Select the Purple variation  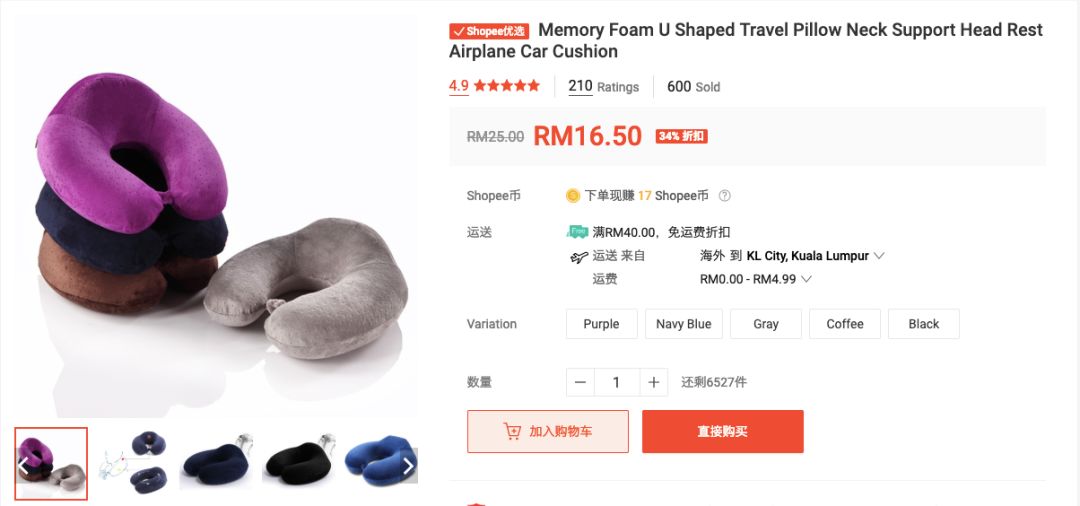pos(601,324)
